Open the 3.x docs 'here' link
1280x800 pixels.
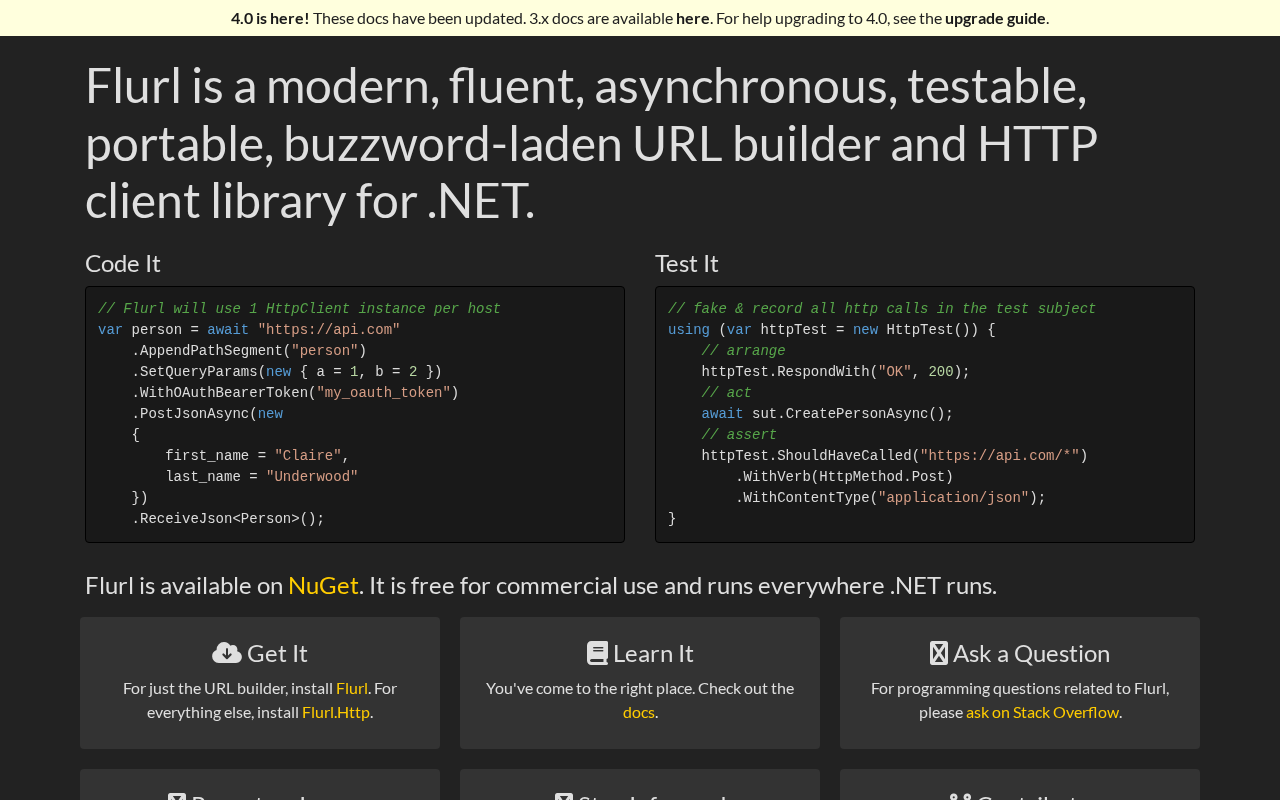692,18
